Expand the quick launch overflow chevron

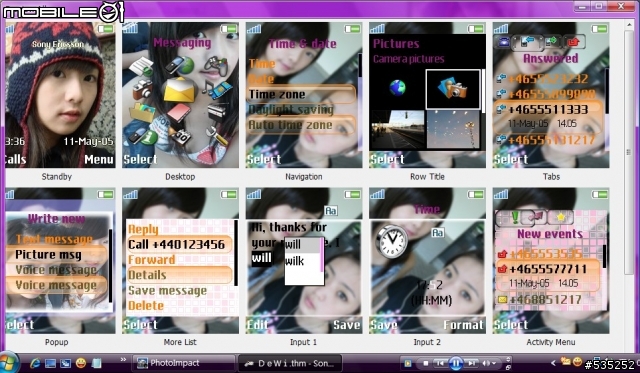click(123, 360)
